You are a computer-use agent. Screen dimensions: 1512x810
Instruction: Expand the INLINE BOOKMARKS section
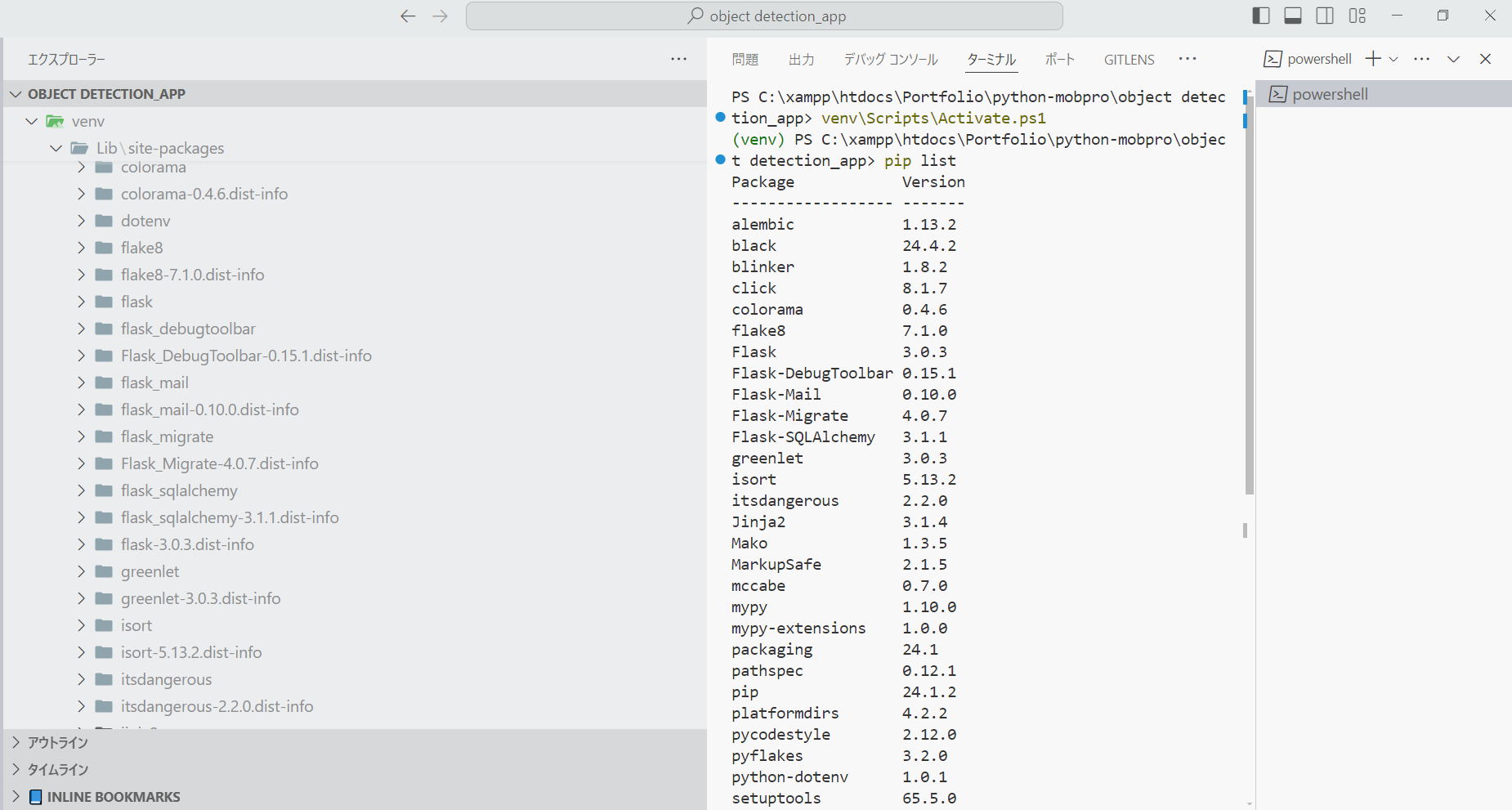click(x=16, y=796)
